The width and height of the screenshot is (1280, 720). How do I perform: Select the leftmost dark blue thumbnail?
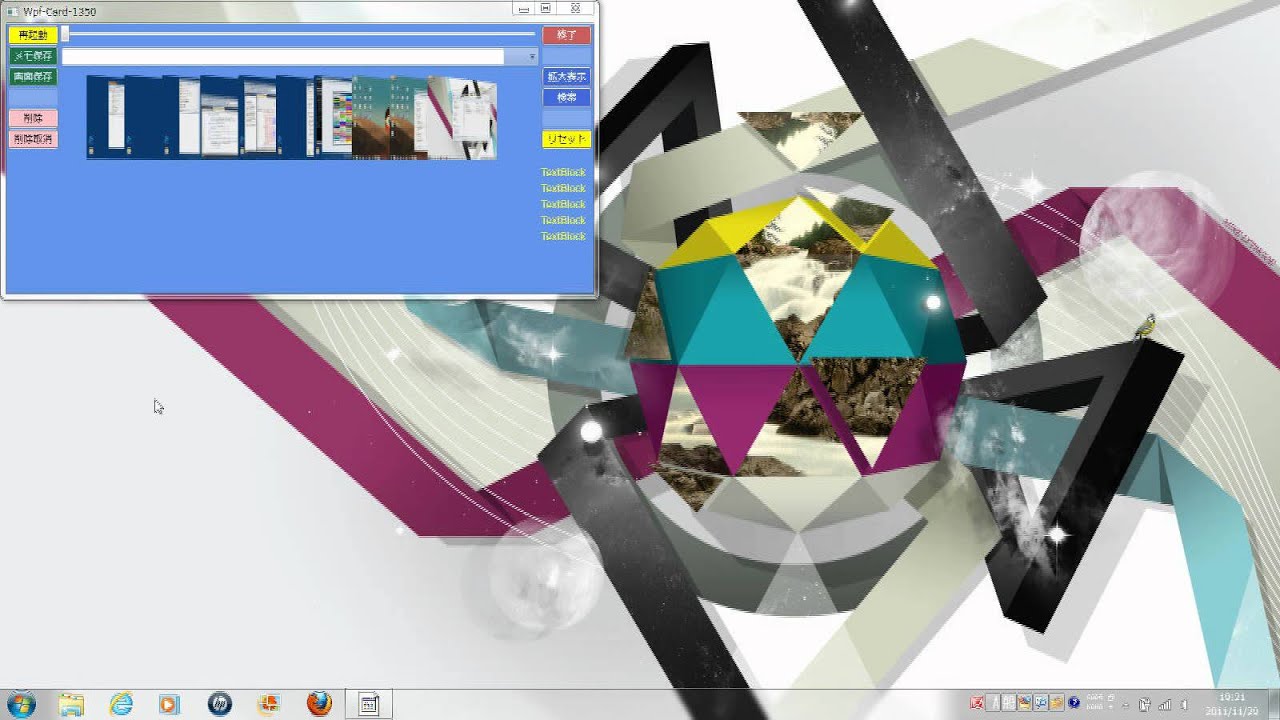[106, 117]
